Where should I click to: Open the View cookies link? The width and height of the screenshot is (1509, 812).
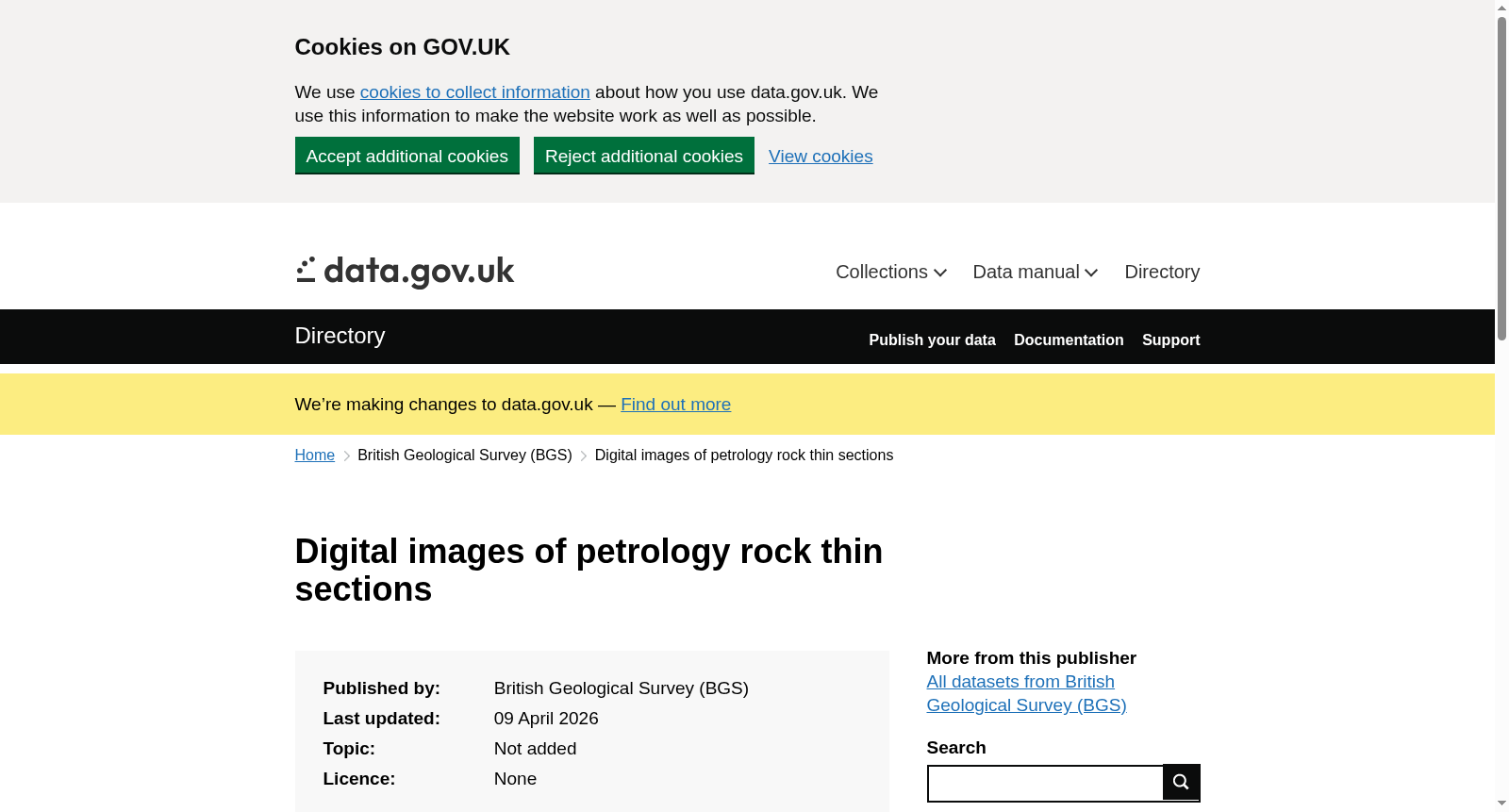(821, 157)
